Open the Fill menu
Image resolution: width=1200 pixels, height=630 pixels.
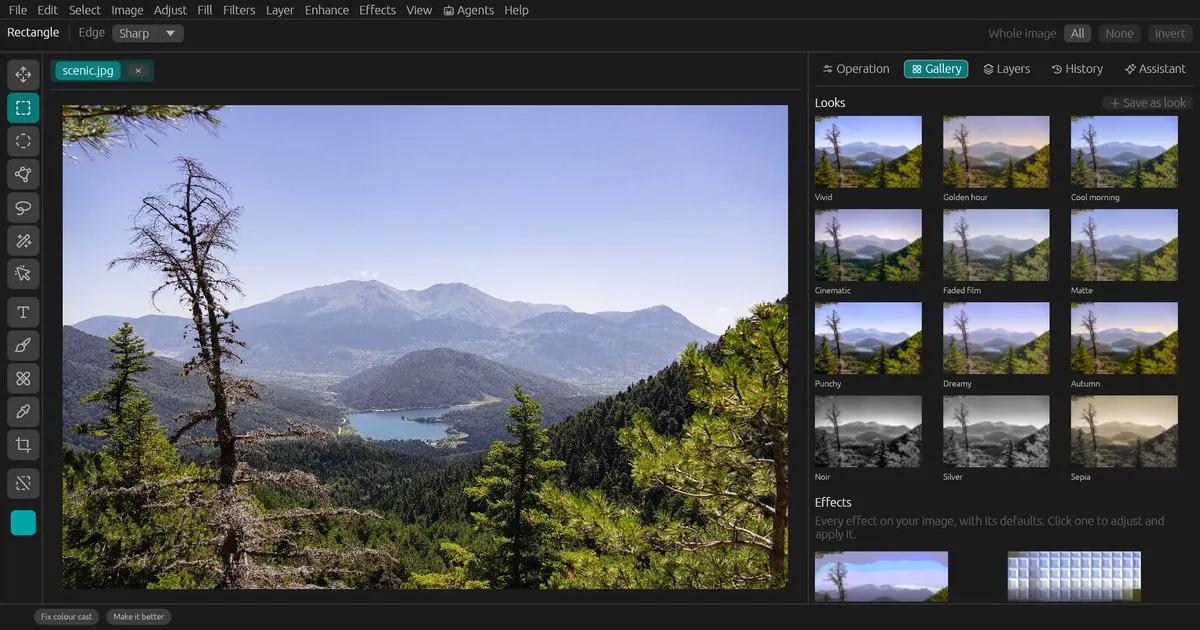tap(205, 10)
